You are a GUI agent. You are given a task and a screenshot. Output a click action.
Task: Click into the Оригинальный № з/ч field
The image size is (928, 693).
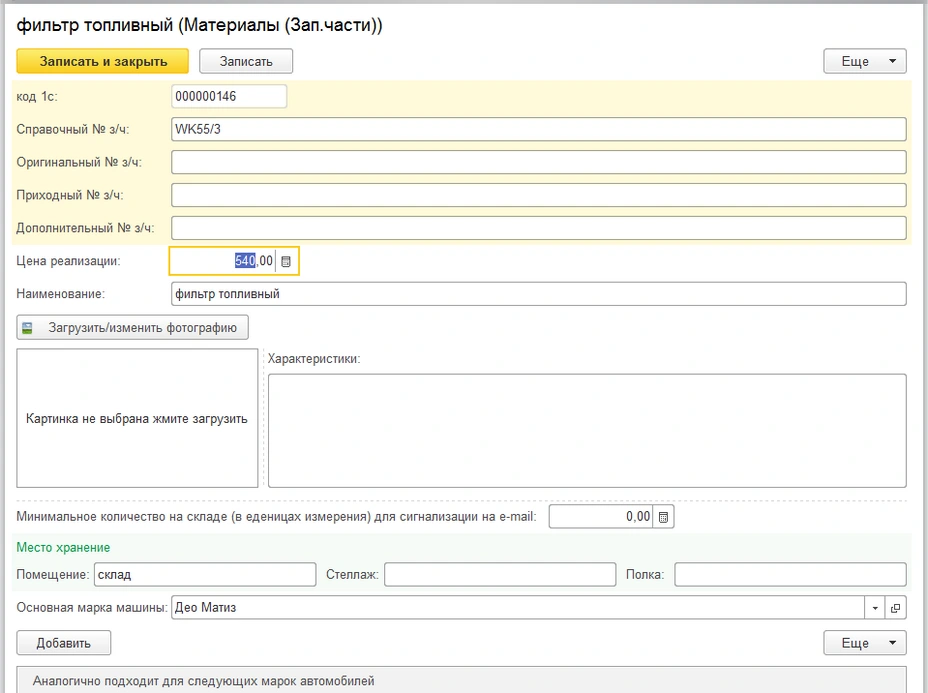coord(538,162)
